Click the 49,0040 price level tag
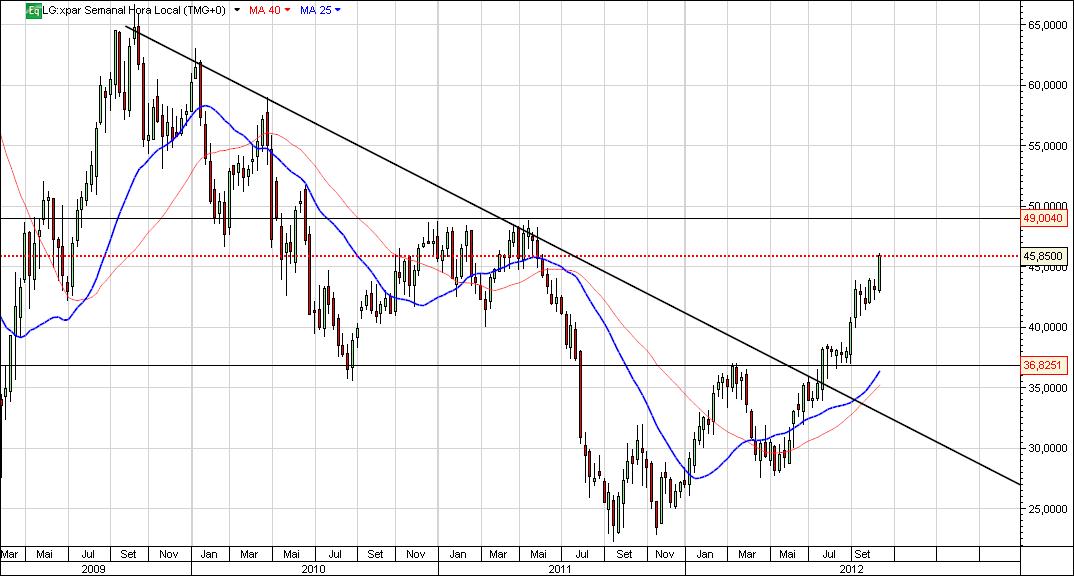The image size is (1074, 576). click(x=1044, y=218)
